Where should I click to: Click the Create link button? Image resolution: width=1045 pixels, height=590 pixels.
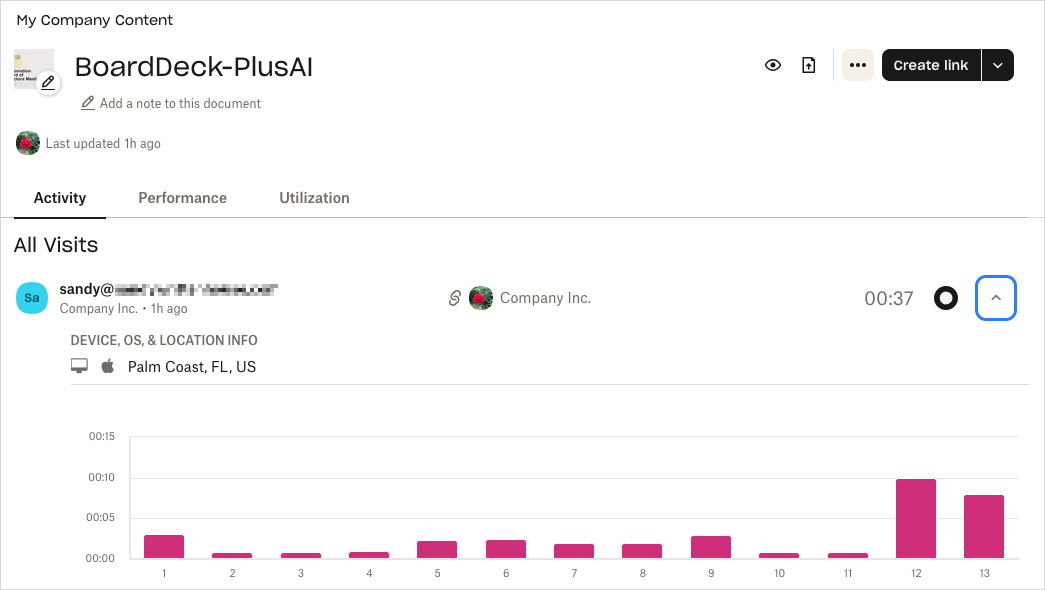tap(931, 65)
